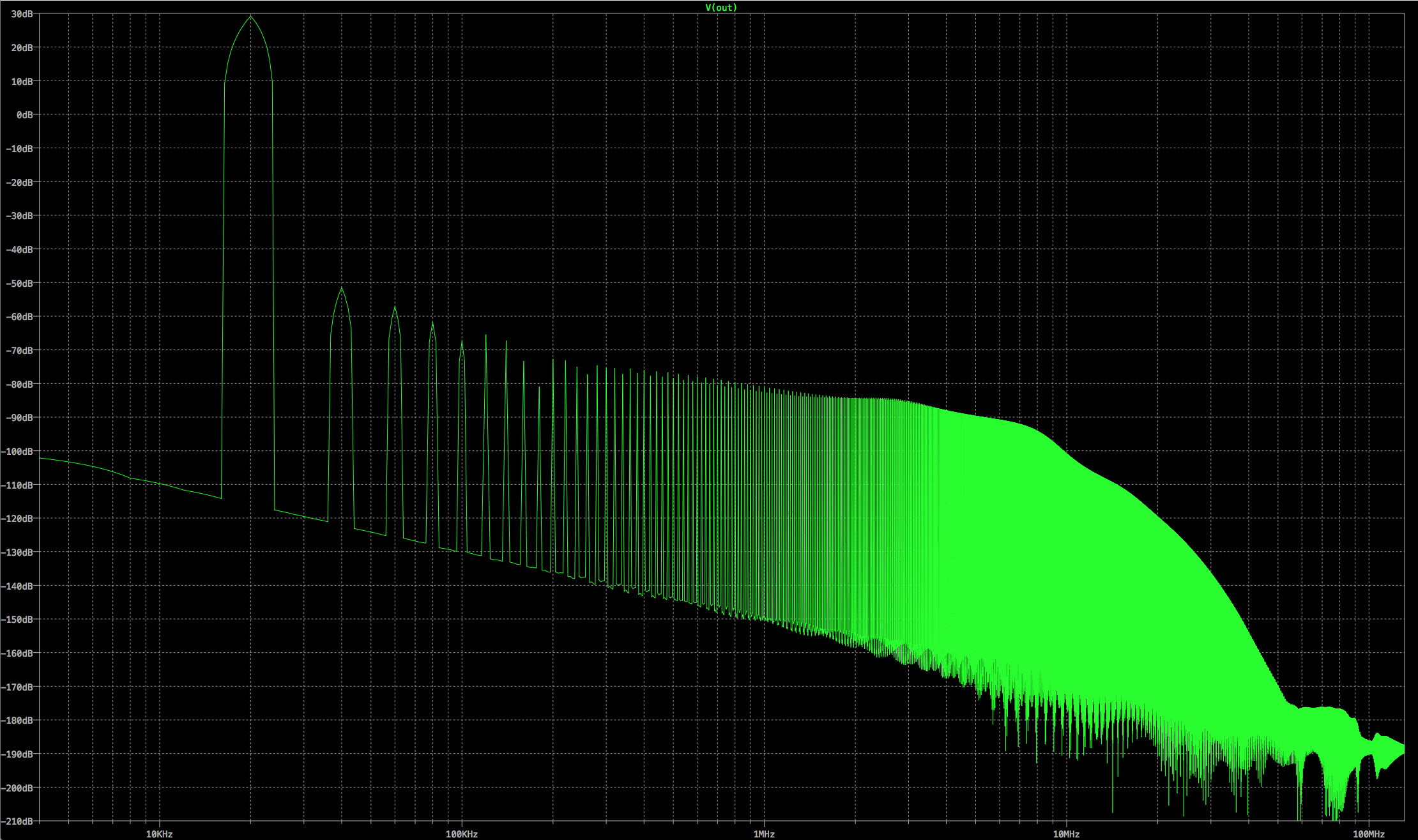Click the -80dB axis label
Image resolution: width=1418 pixels, height=840 pixels.
pos(19,385)
